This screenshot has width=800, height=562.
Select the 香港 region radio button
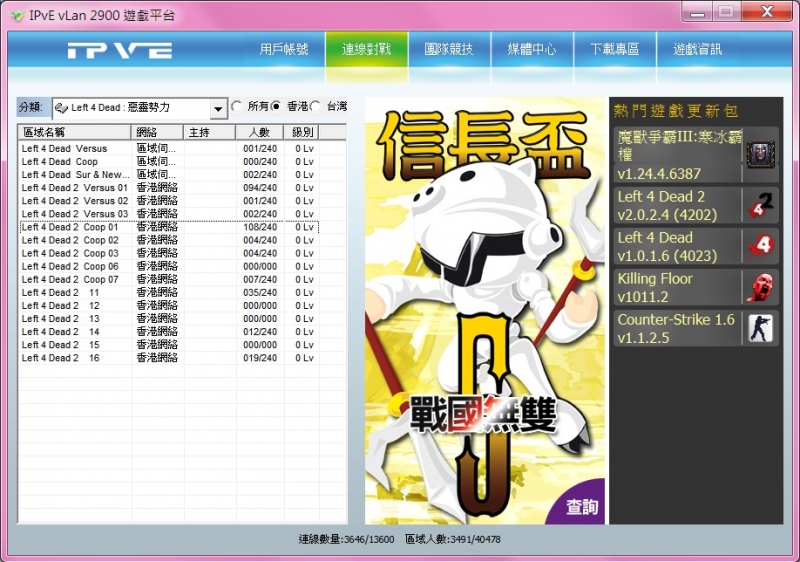[x=276, y=107]
